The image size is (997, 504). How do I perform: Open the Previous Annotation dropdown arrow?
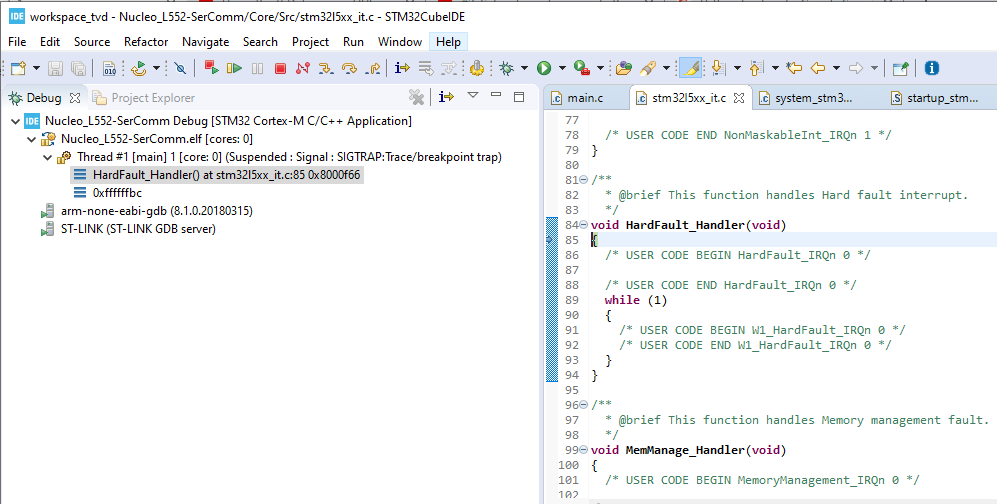point(775,68)
